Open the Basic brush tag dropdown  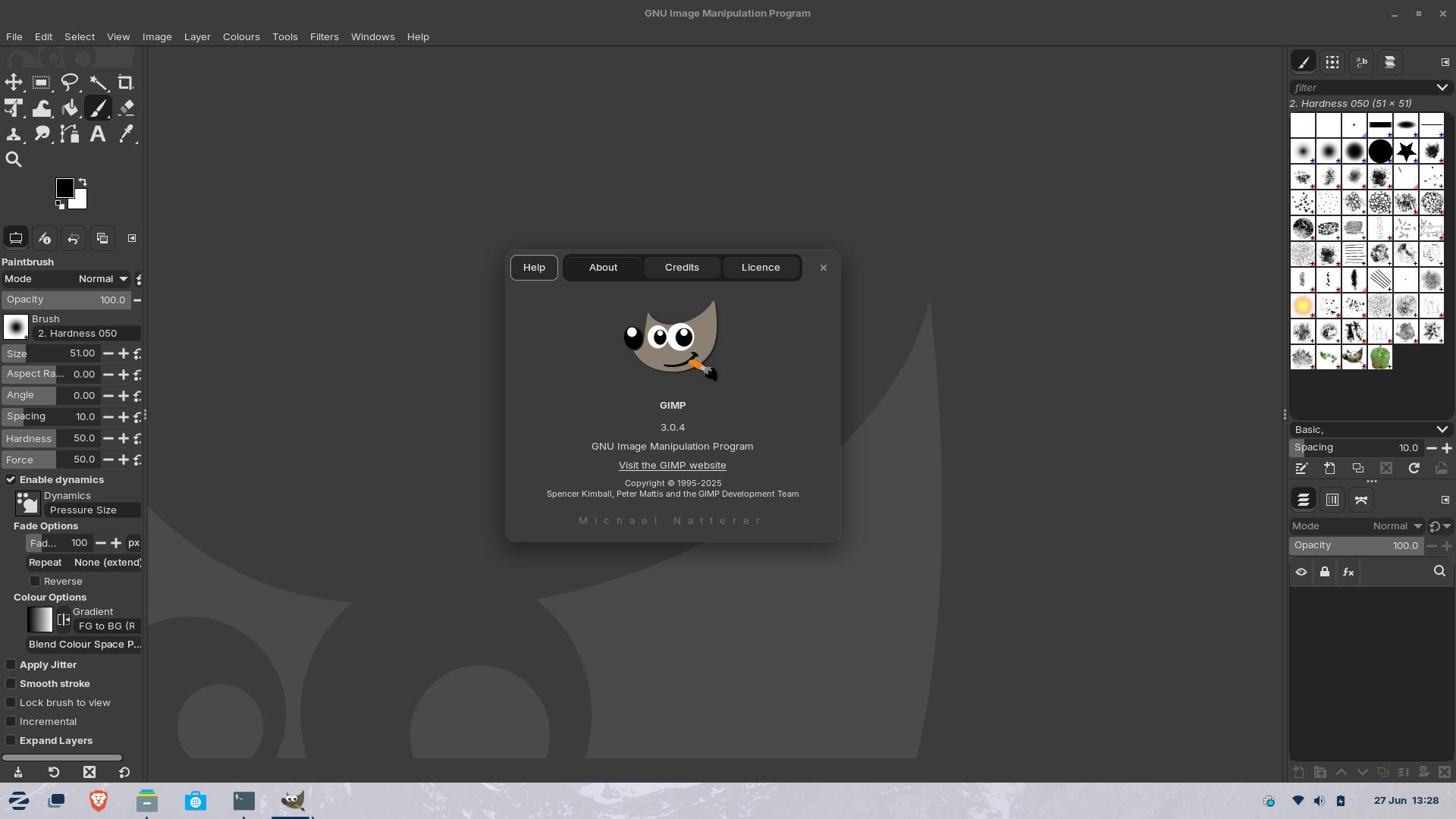tap(1442, 429)
